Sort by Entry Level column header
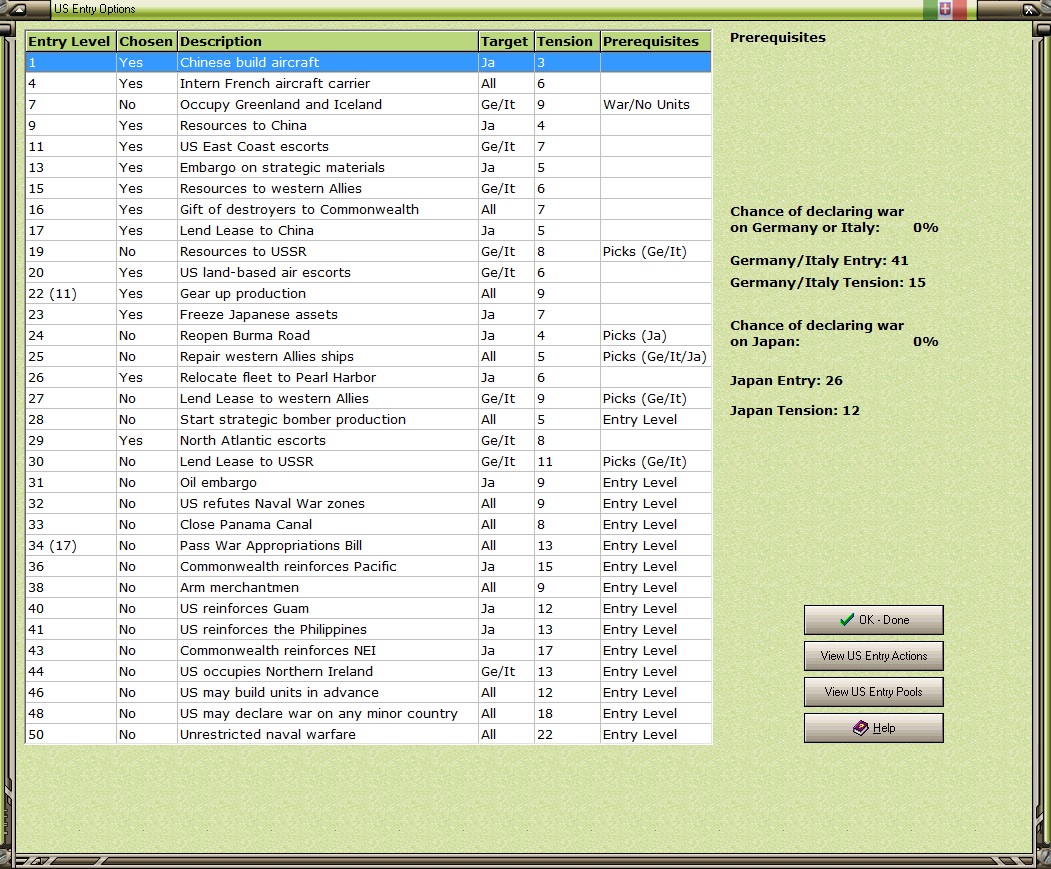The width and height of the screenshot is (1051, 869). (70, 42)
